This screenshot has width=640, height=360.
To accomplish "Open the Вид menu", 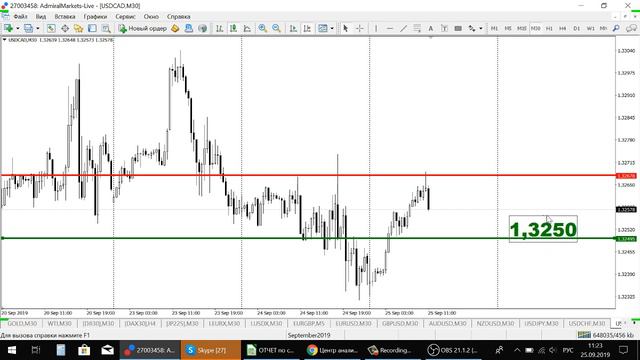I will pos(41,17).
